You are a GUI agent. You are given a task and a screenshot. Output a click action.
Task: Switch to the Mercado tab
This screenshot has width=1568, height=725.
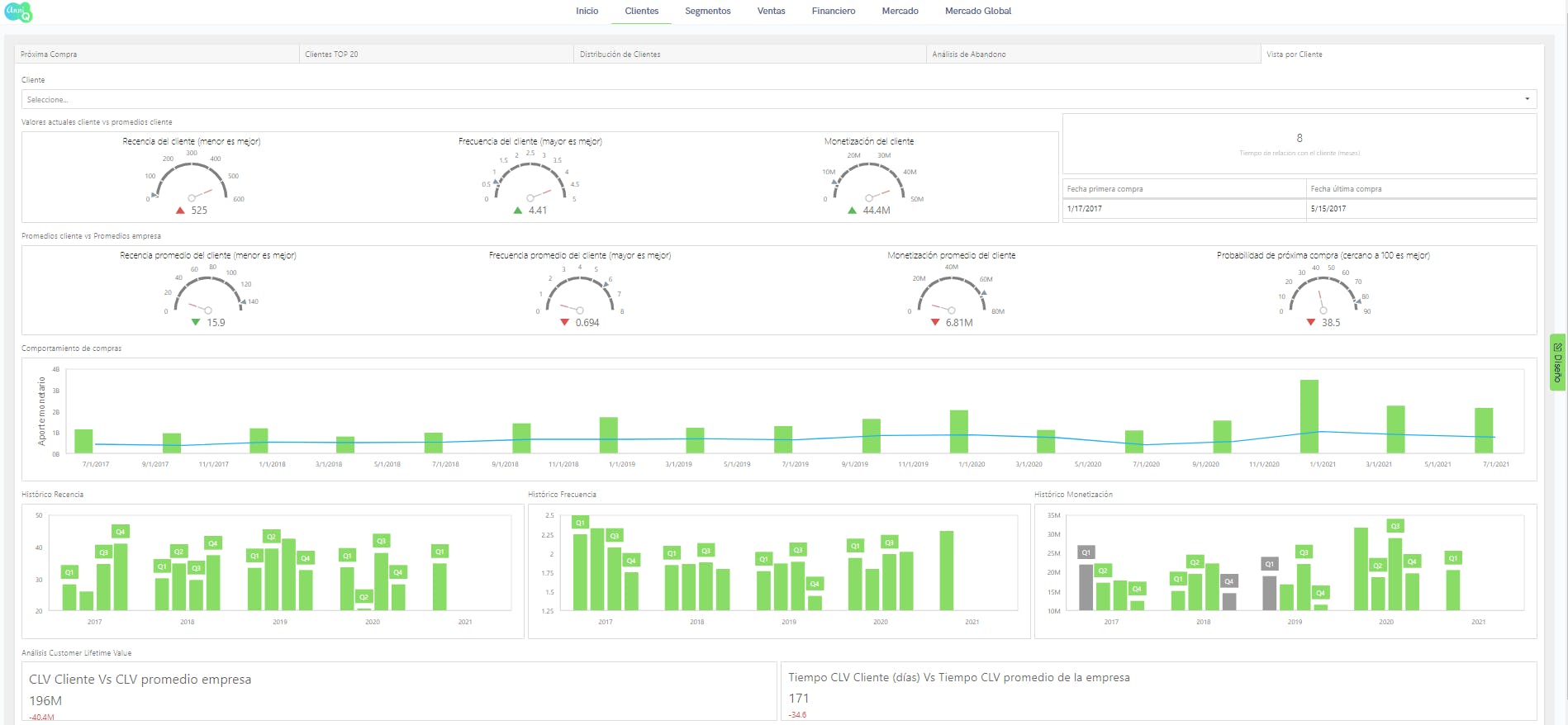pyautogui.click(x=900, y=12)
